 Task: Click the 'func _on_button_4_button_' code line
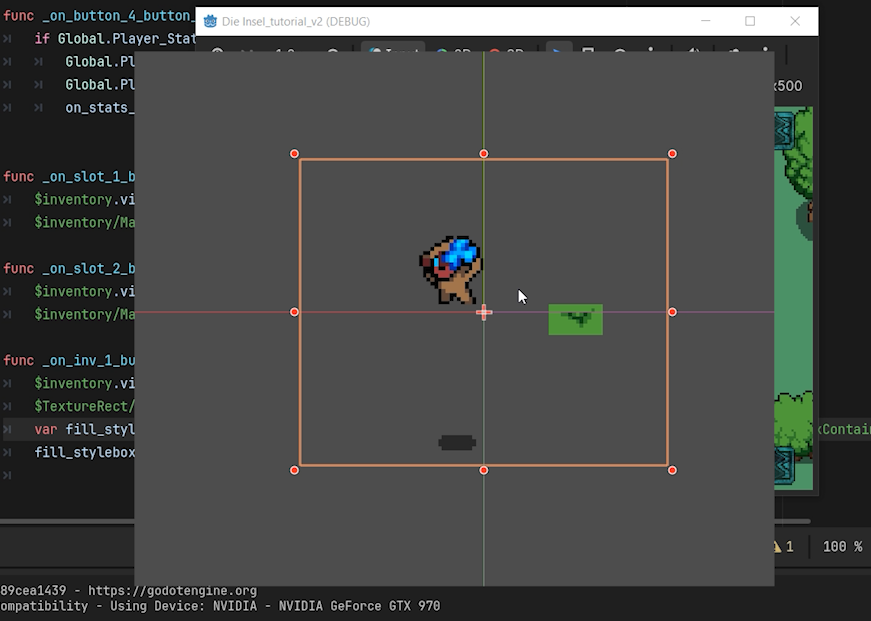pyautogui.click(x=98, y=16)
